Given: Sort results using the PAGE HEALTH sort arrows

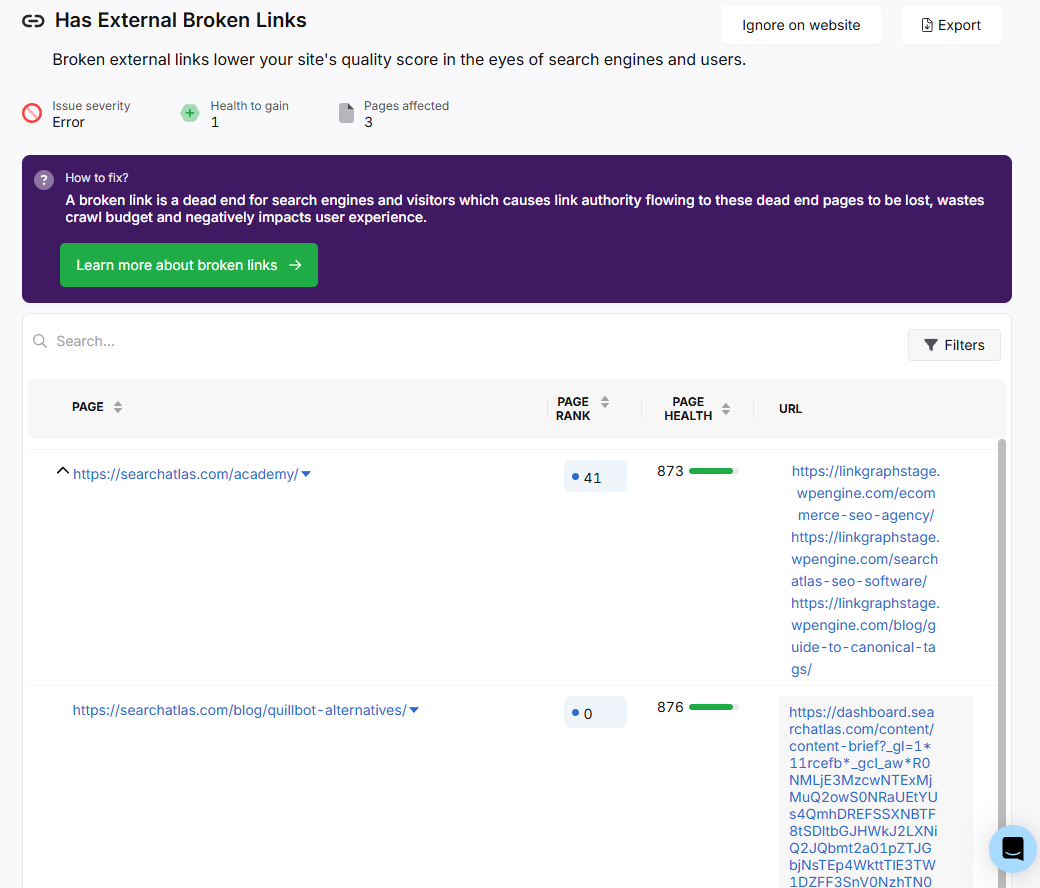Looking at the screenshot, I should (725, 408).
